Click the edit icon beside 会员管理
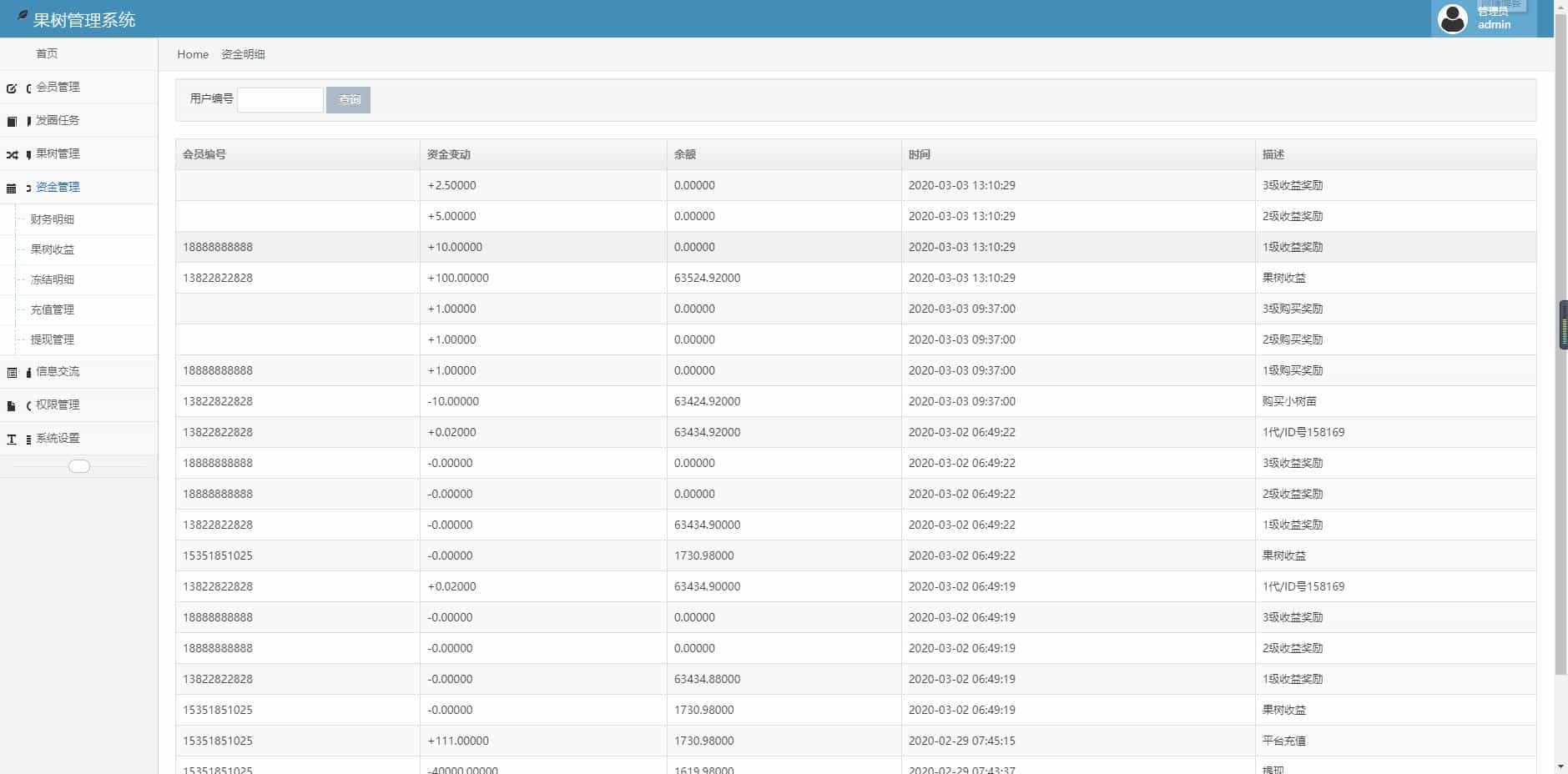1568x774 pixels. pyautogui.click(x=12, y=88)
